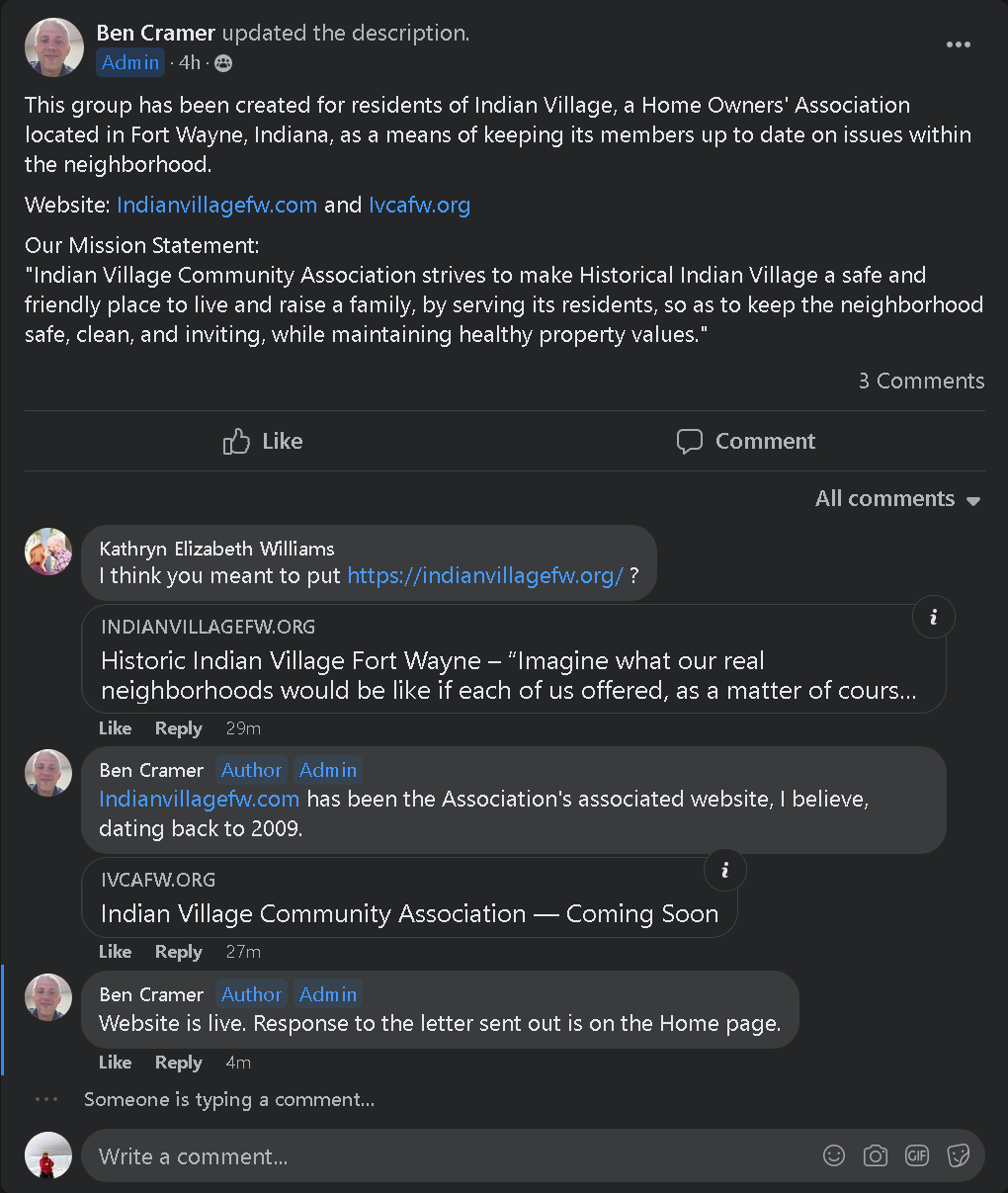Click the Admin badge under Ben Cramer's name

click(130, 62)
